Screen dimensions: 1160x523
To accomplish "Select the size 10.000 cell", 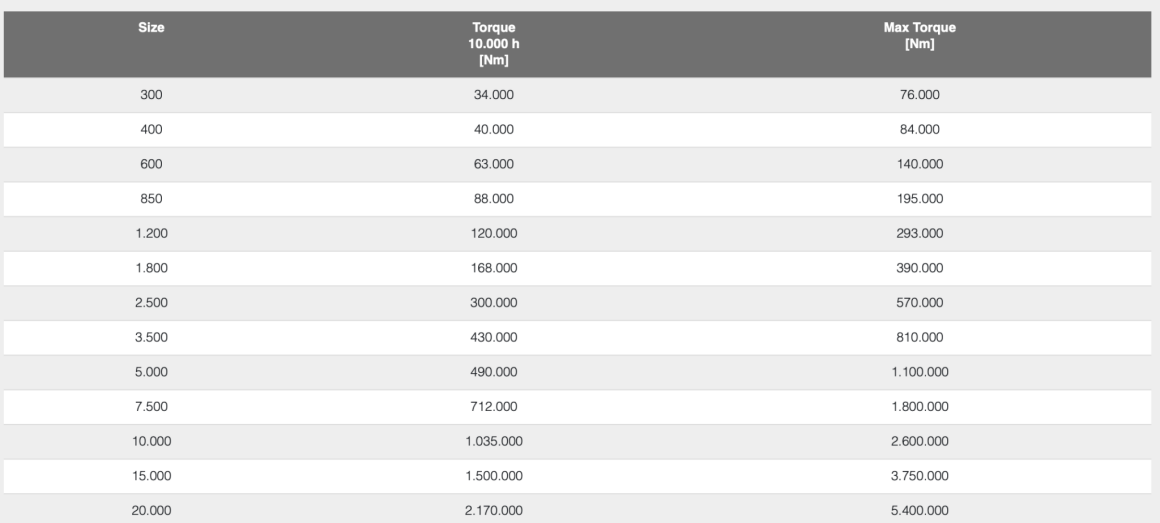I will tap(151, 441).
